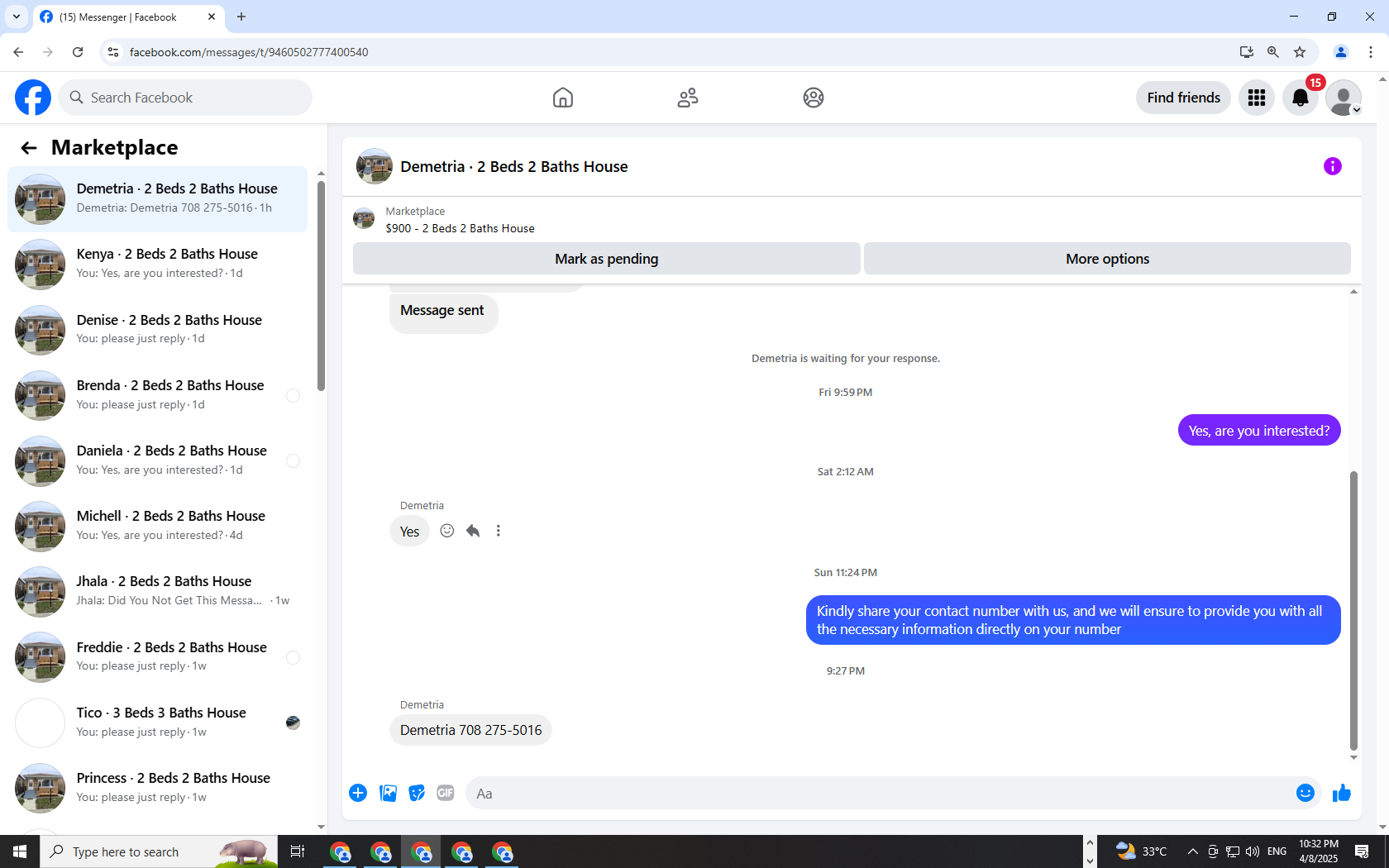The height and width of the screenshot is (868, 1389).
Task: Click the chat messages scrollbar
Action: (x=1353, y=610)
